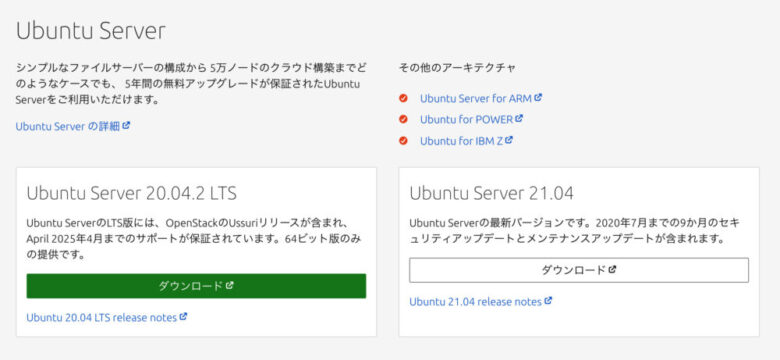Click red check icon beside Ubuntu for POWER
This screenshot has width=780, height=360.
[403, 119]
